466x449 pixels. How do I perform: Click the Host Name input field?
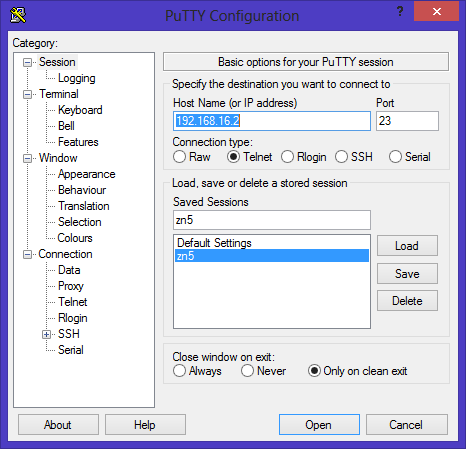click(272, 121)
